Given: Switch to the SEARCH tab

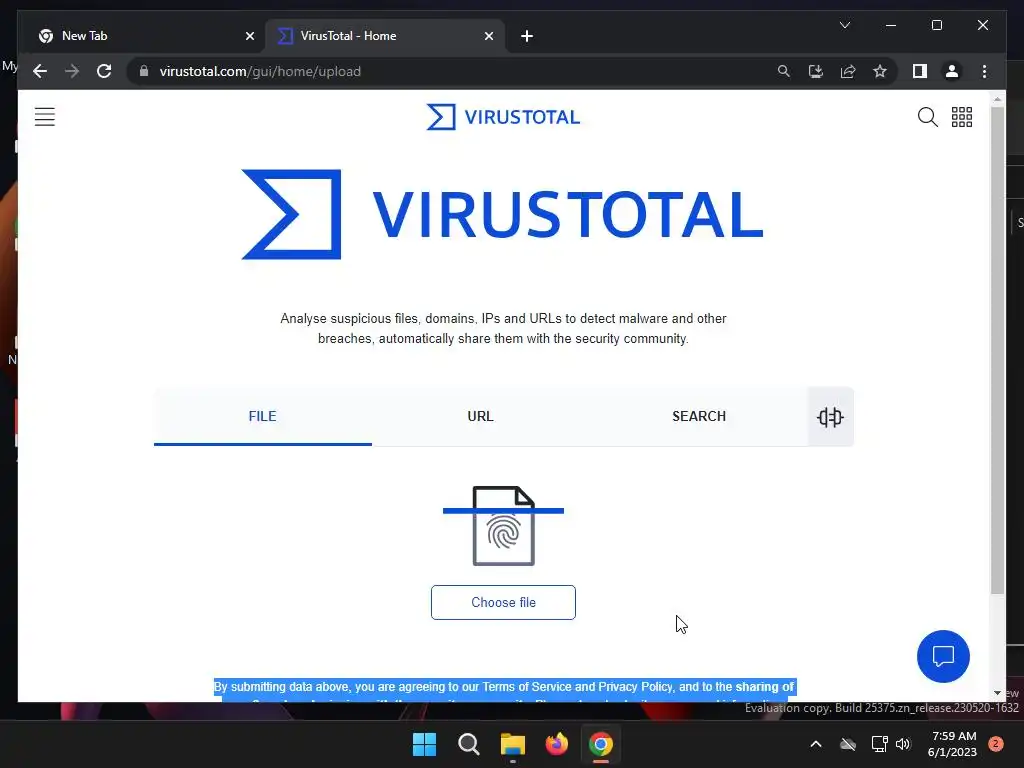Looking at the screenshot, I should 699,416.
